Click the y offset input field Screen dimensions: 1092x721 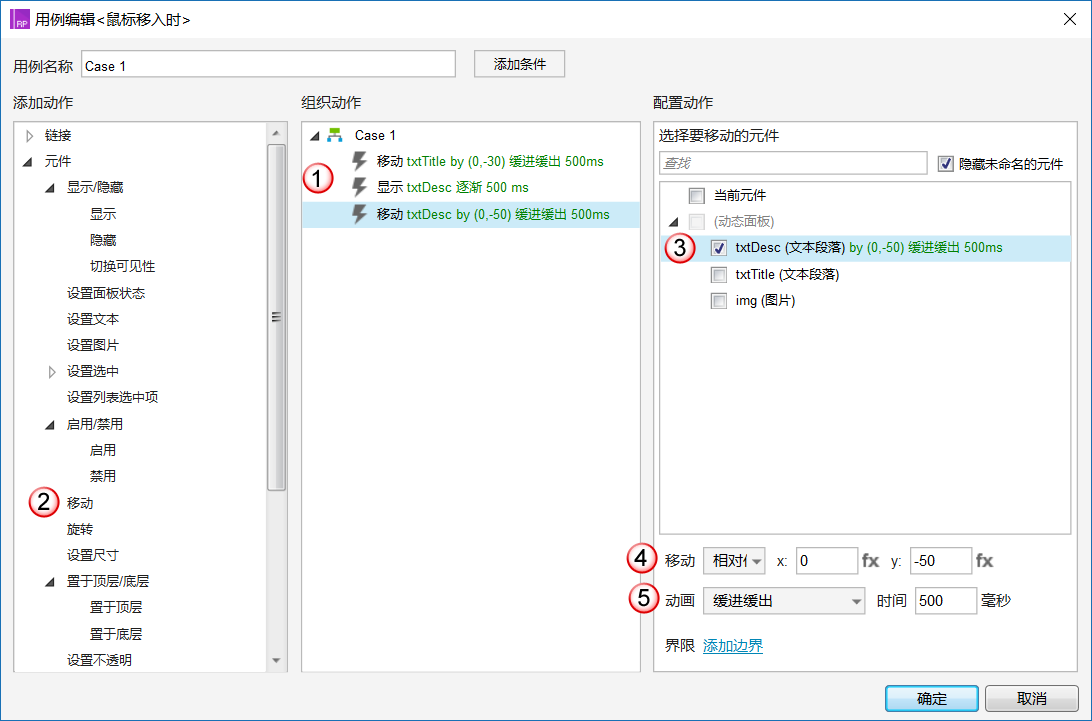click(940, 561)
